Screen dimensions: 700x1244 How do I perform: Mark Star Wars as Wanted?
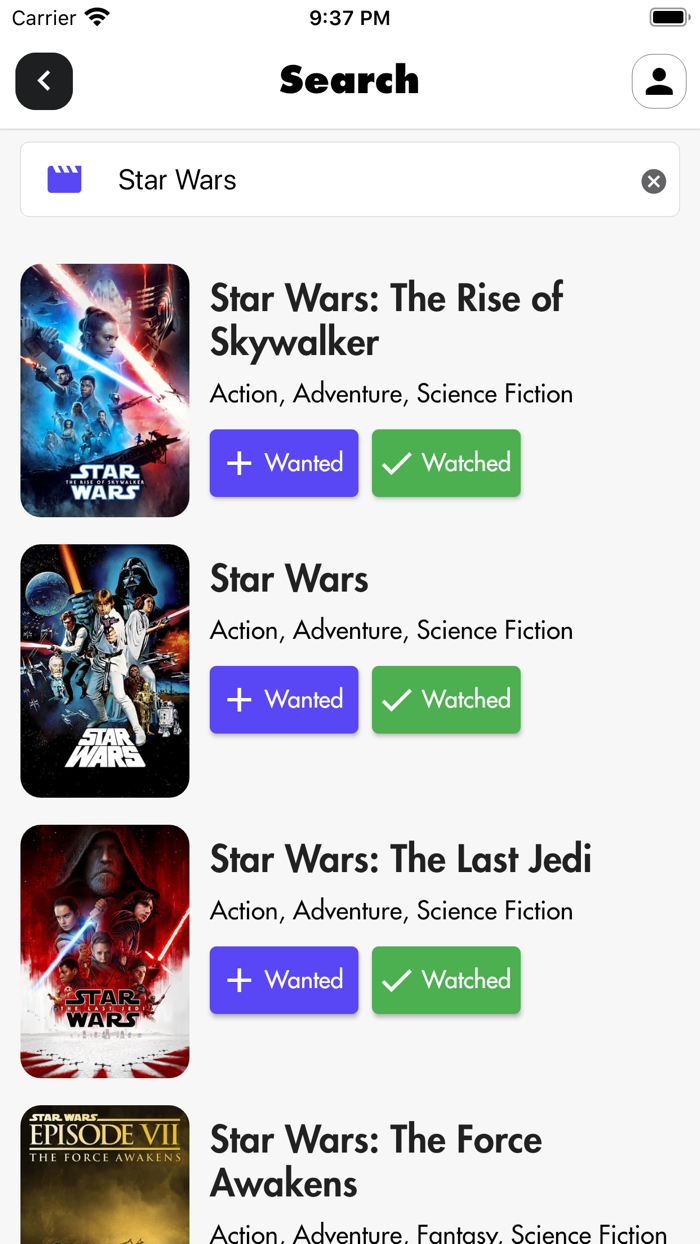click(284, 700)
